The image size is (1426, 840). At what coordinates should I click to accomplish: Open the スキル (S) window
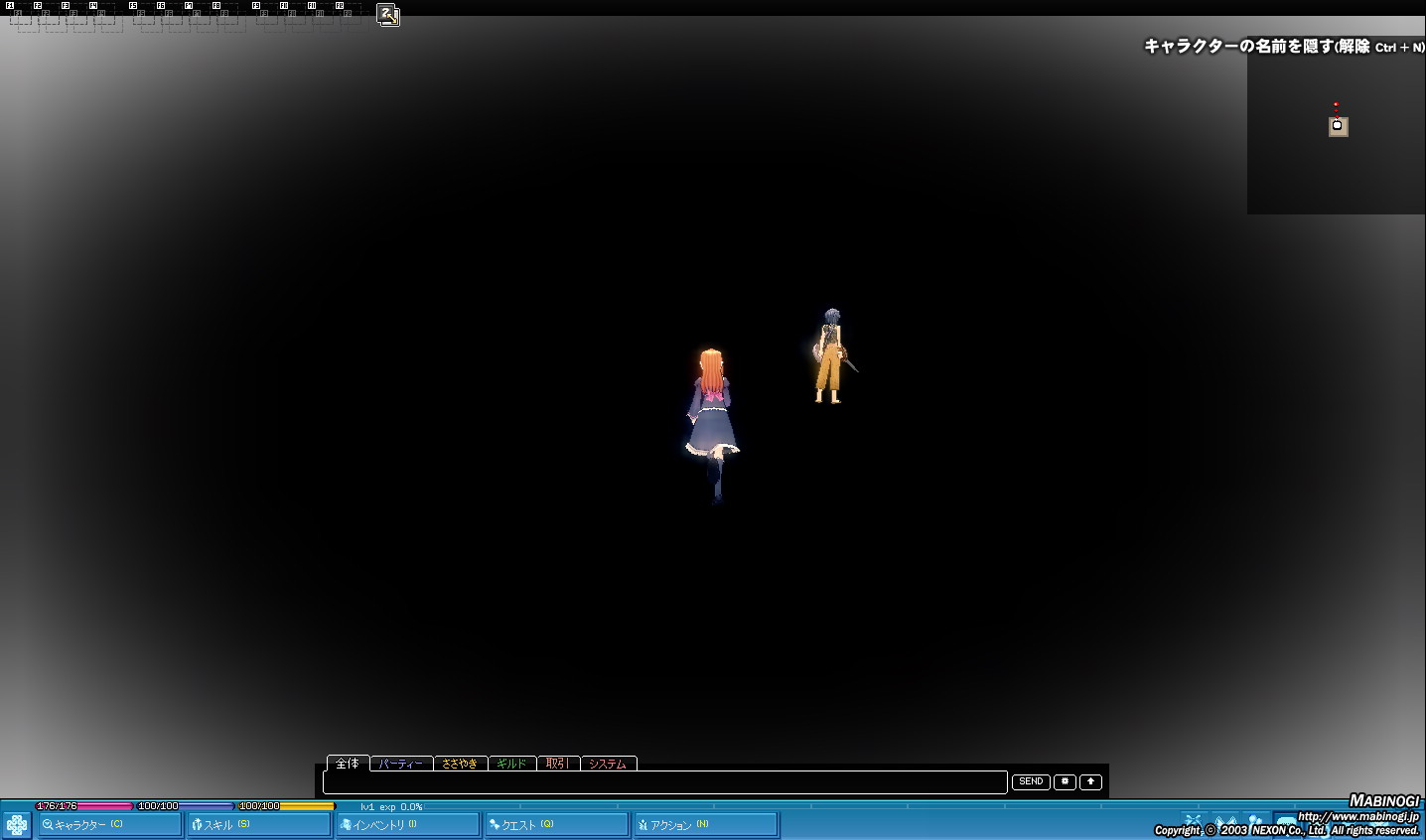coord(258,825)
